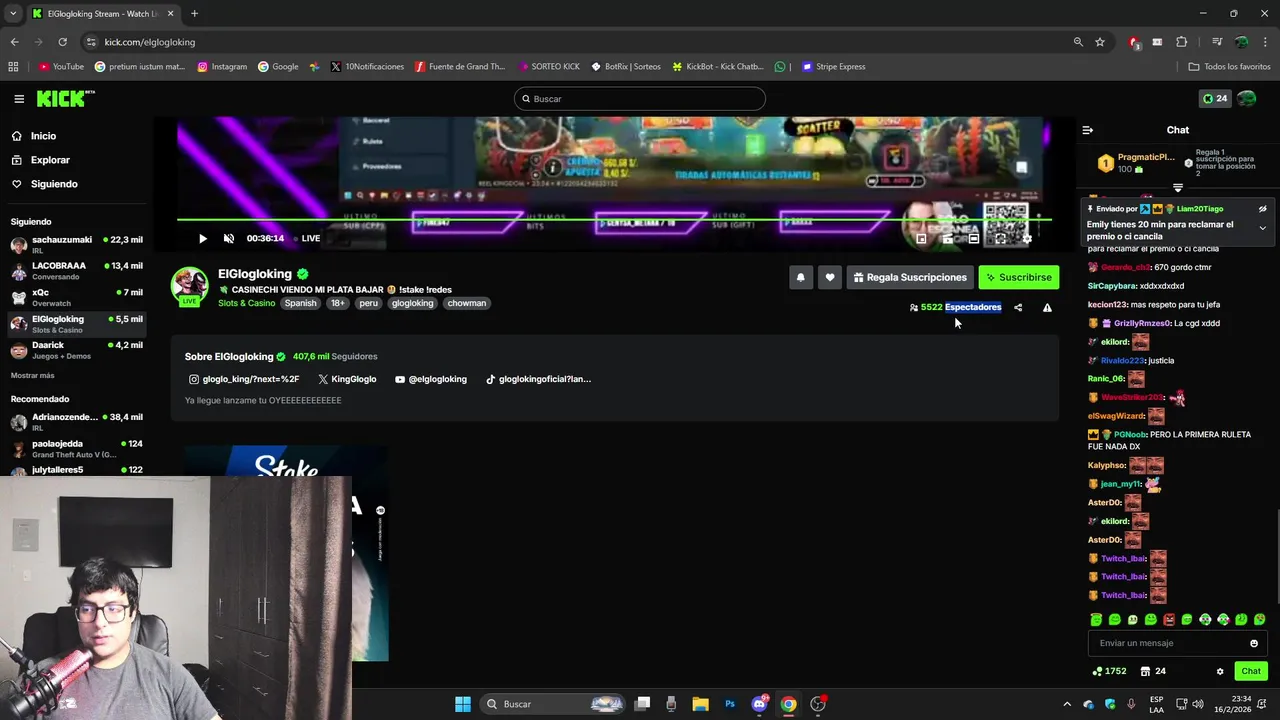Open the Kick balance 24 badge

click(1216, 99)
